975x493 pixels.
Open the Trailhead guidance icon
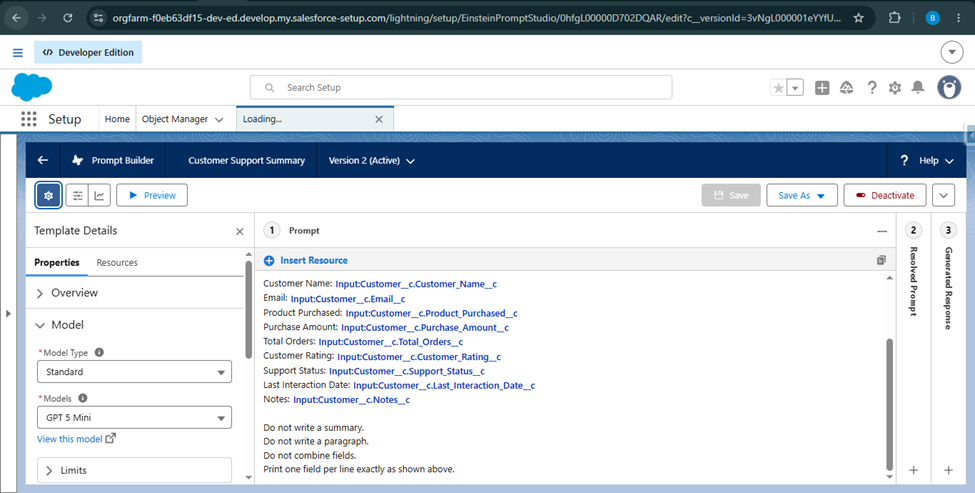846,88
